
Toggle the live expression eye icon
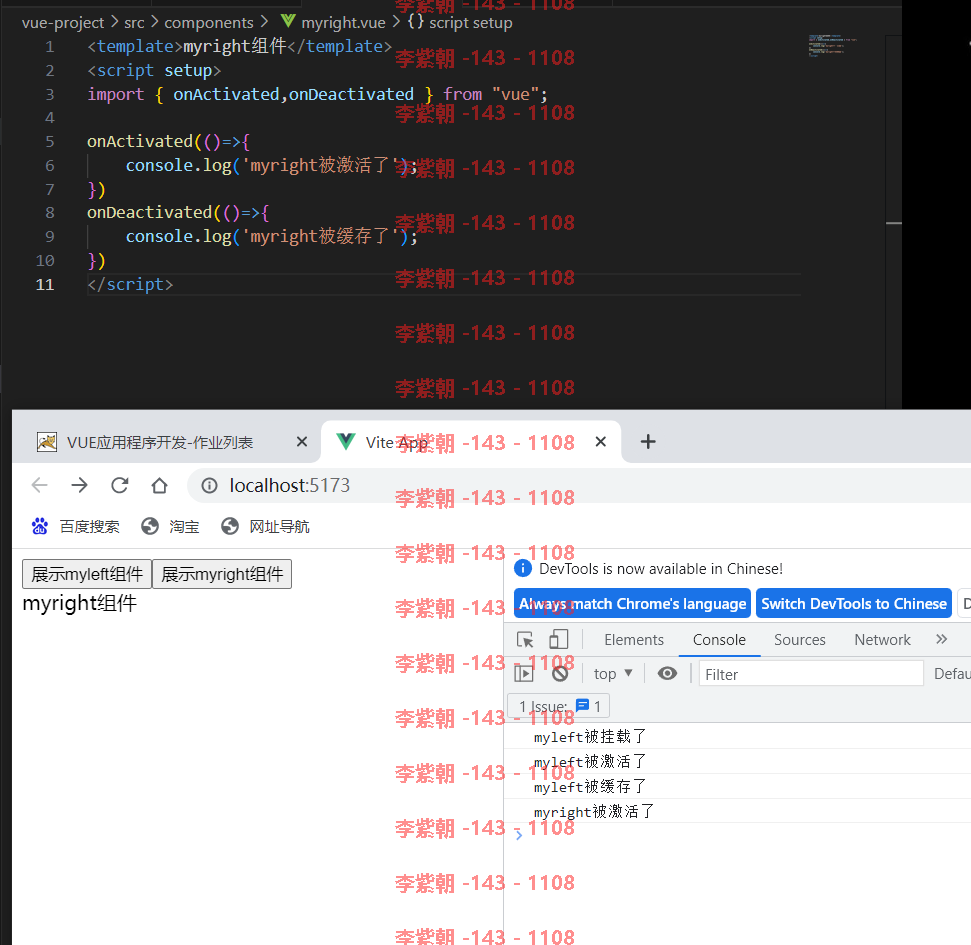pyautogui.click(x=667, y=673)
